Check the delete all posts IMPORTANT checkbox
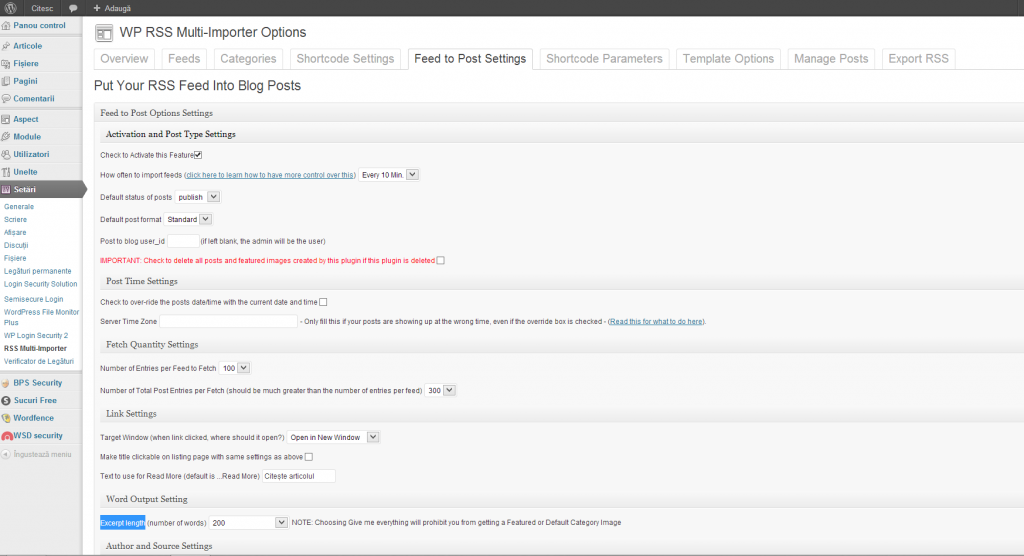Viewport: 1024px width, 556px height. pyautogui.click(x=441, y=260)
